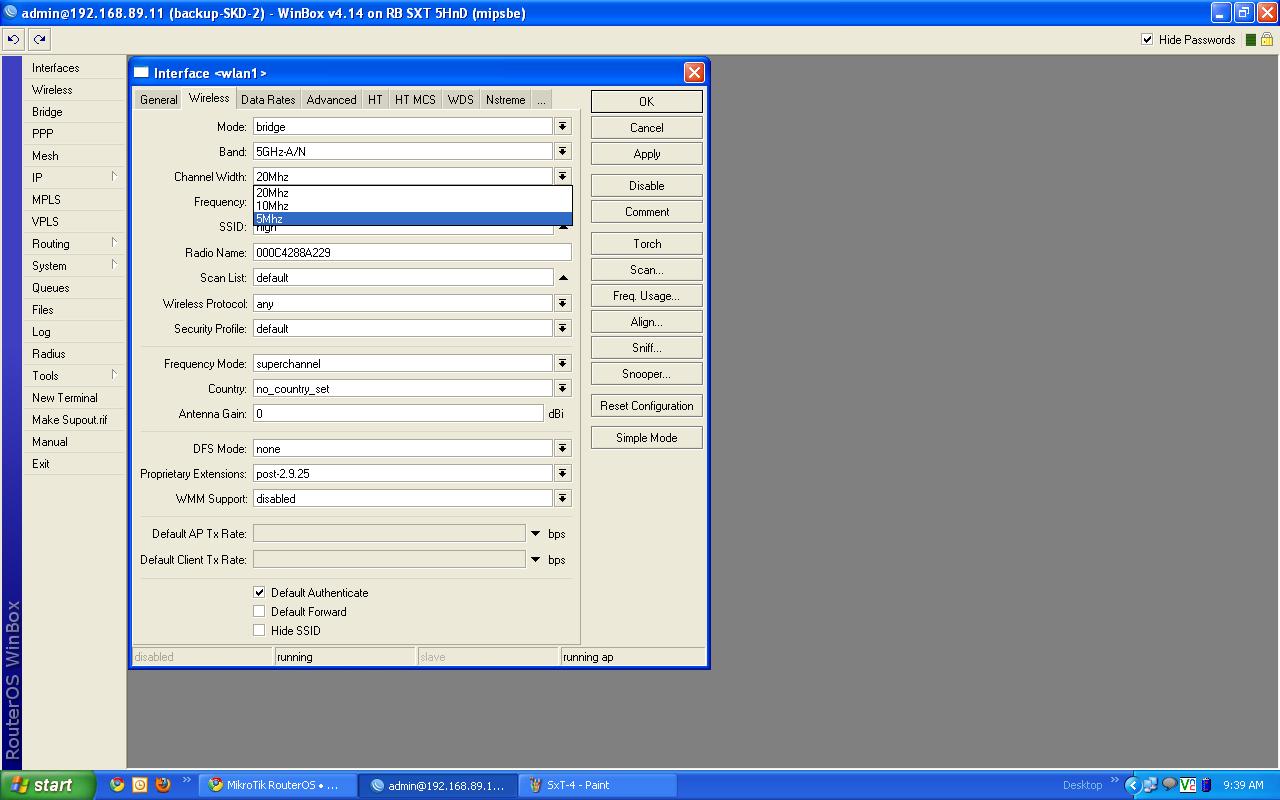Switch to the Data Rates tab
This screenshot has height=800, width=1280.
coord(268,99)
